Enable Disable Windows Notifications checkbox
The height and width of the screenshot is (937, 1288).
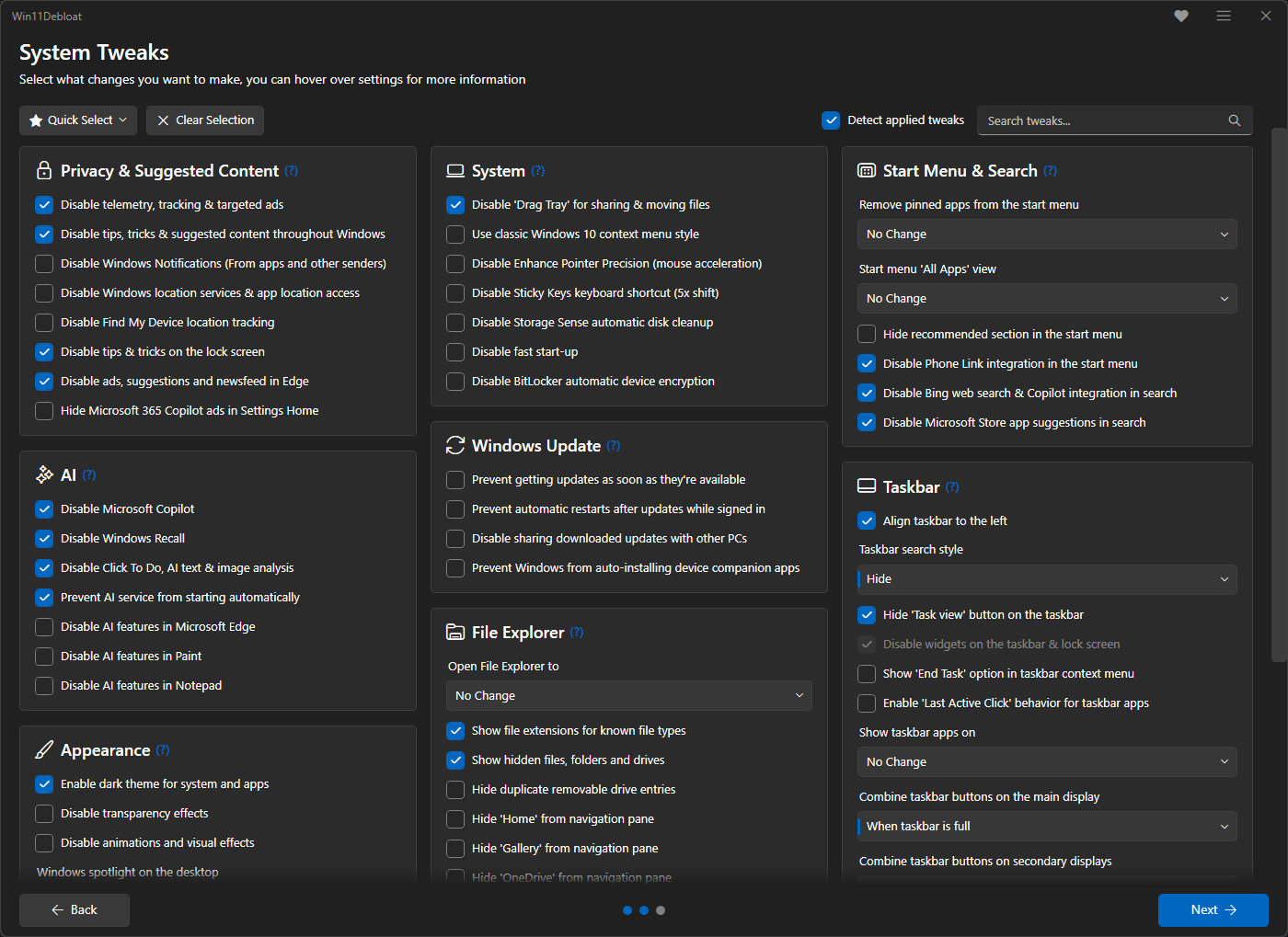[44, 264]
